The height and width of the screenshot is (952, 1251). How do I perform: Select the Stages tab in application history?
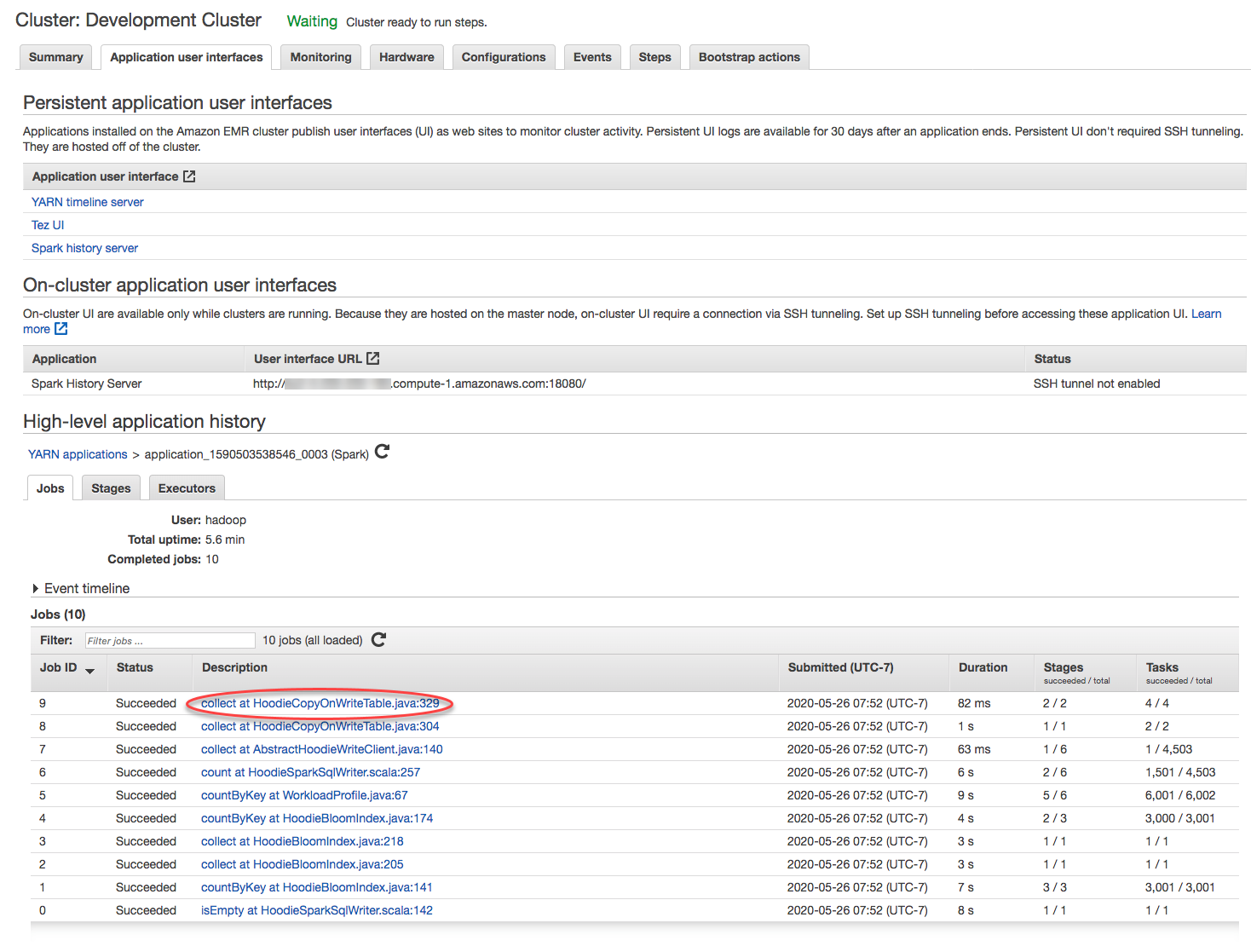pos(111,488)
